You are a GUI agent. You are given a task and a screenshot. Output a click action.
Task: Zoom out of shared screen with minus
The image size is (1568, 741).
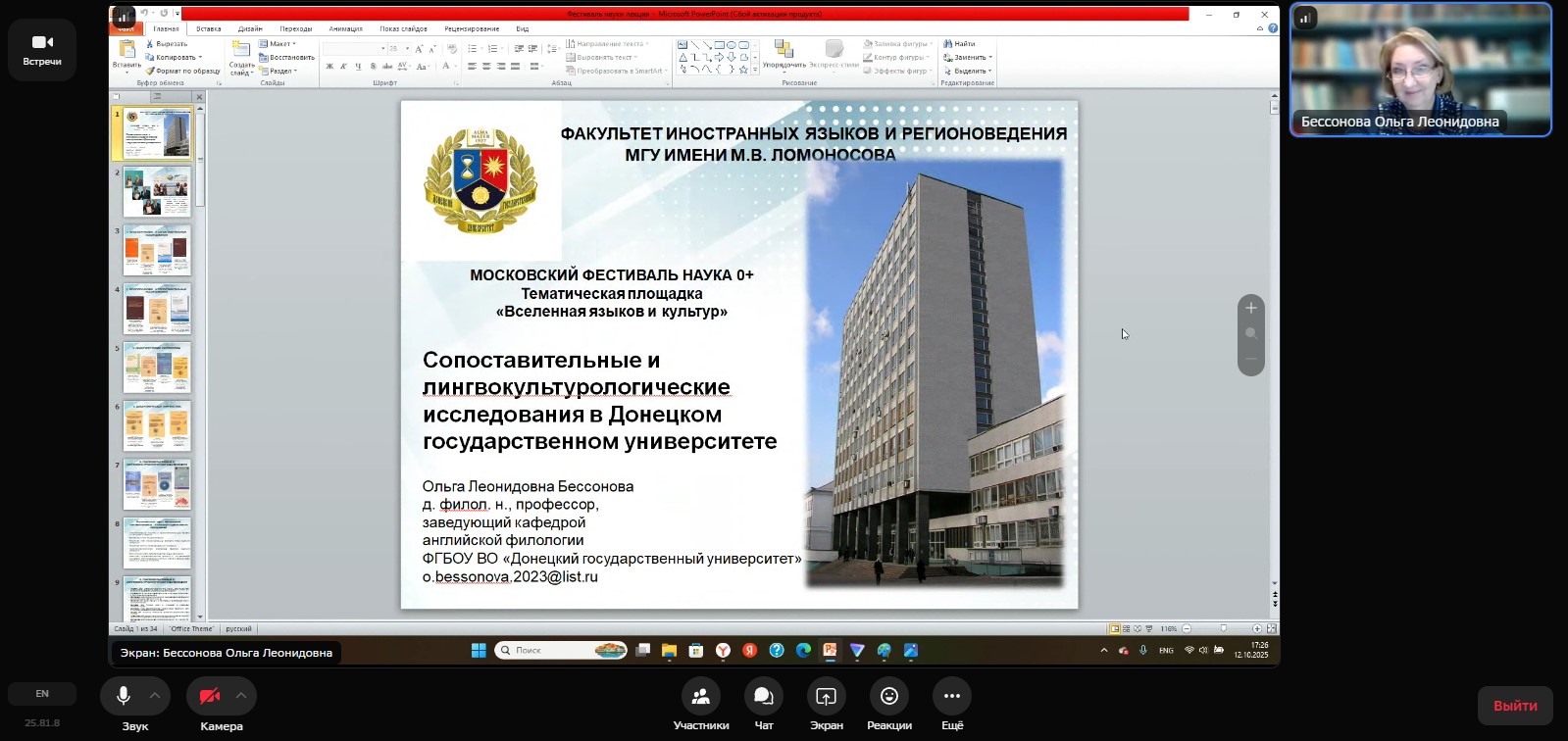click(x=1251, y=360)
